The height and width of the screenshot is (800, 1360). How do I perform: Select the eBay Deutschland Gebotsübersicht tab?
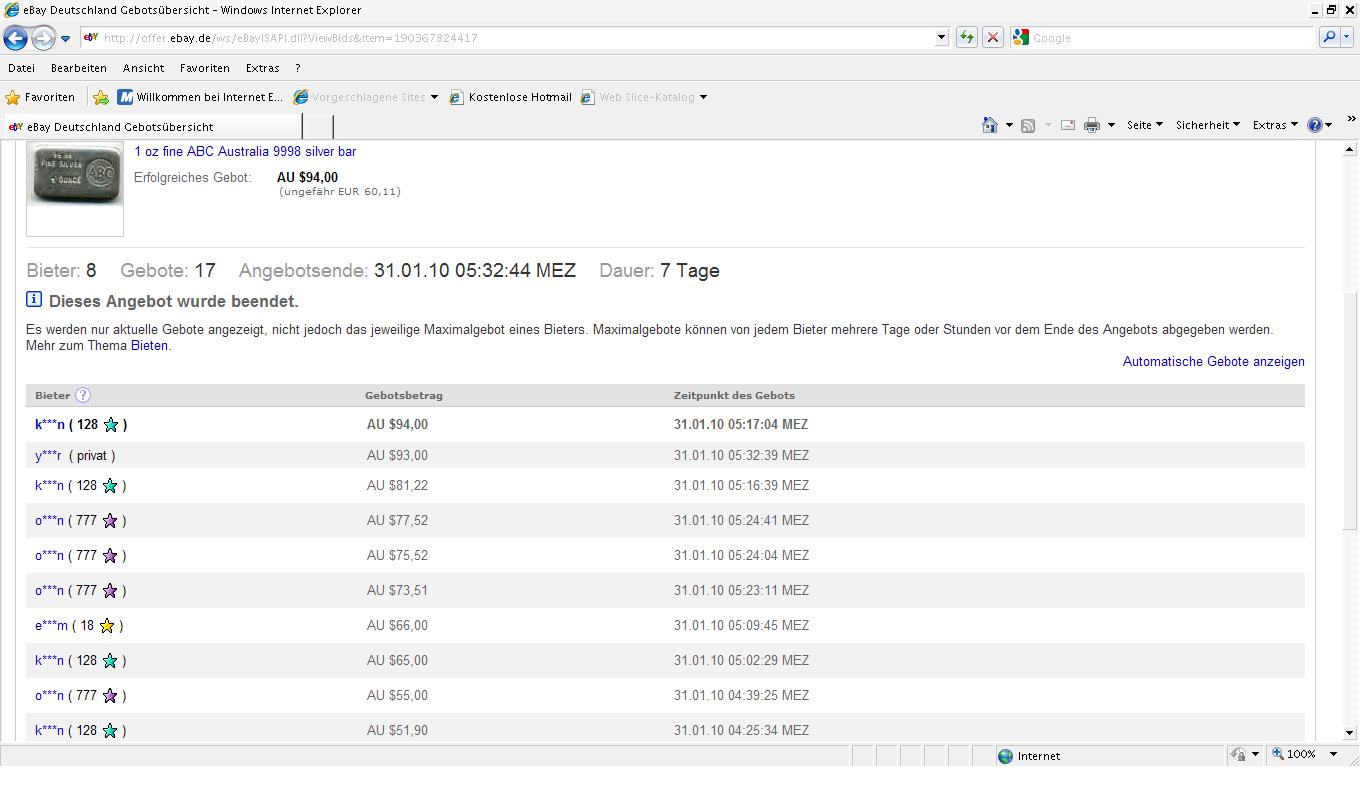120,127
